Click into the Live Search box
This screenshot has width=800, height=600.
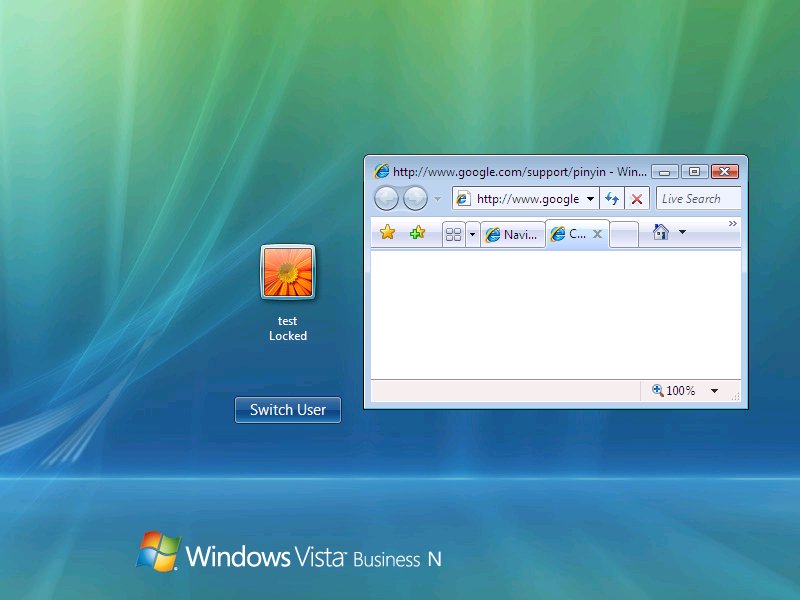click(x=698, y=198)
